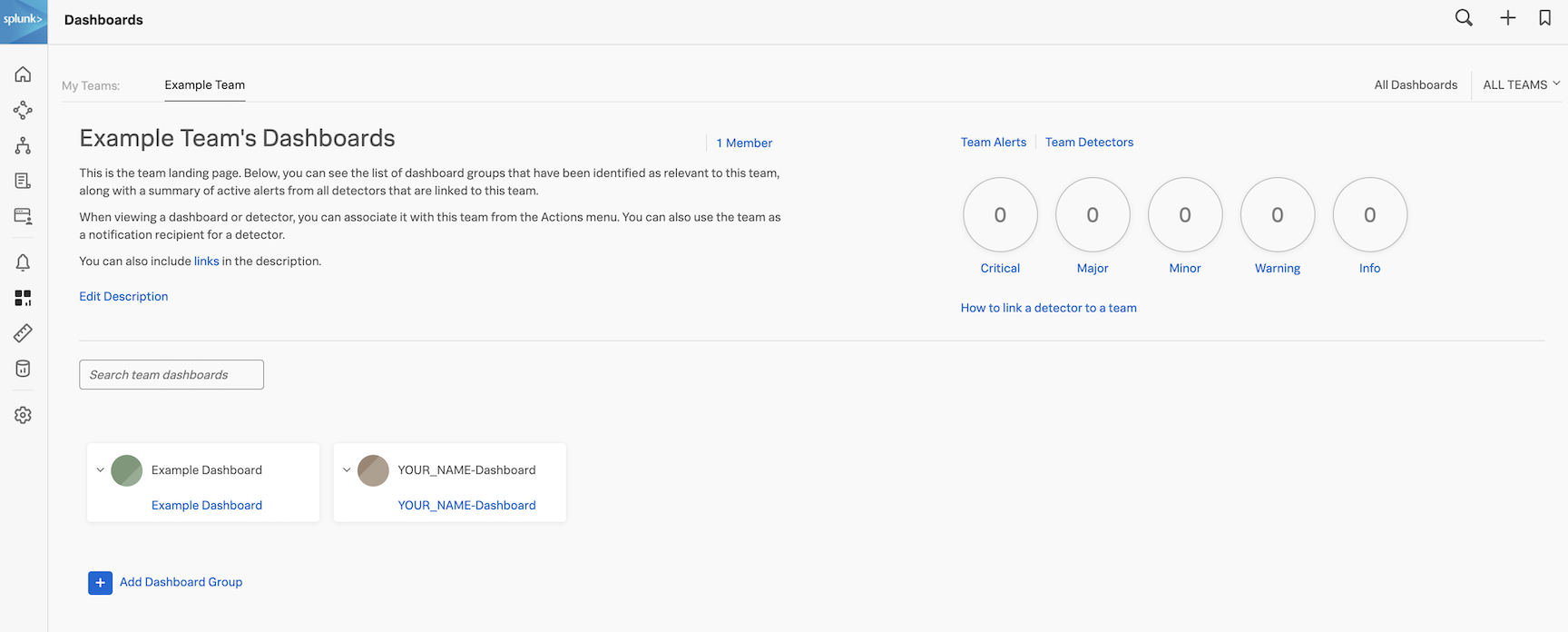Click the search magnifier in top bar
The height and width of the screenshot is (632, 1568).
click(1464, 18)
